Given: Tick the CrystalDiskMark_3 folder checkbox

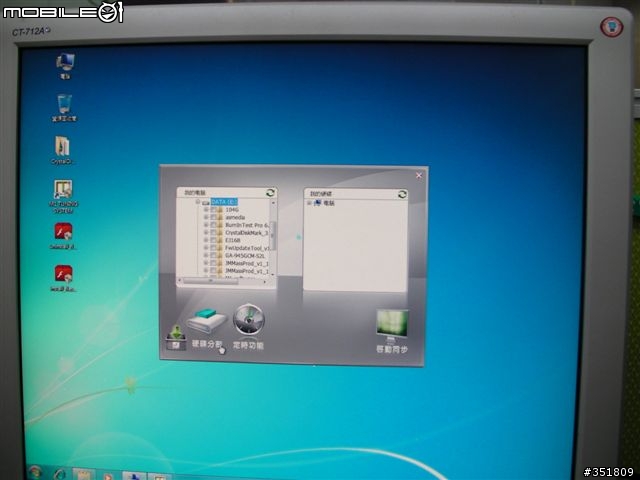Looking at the screenshot, I should click(213, 232).
